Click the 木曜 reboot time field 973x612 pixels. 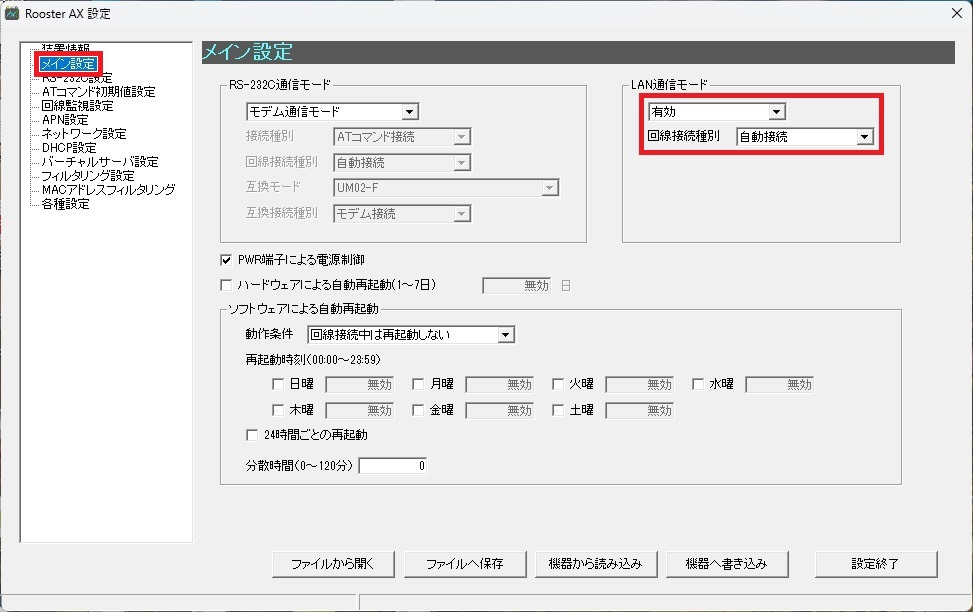(360, 411)
